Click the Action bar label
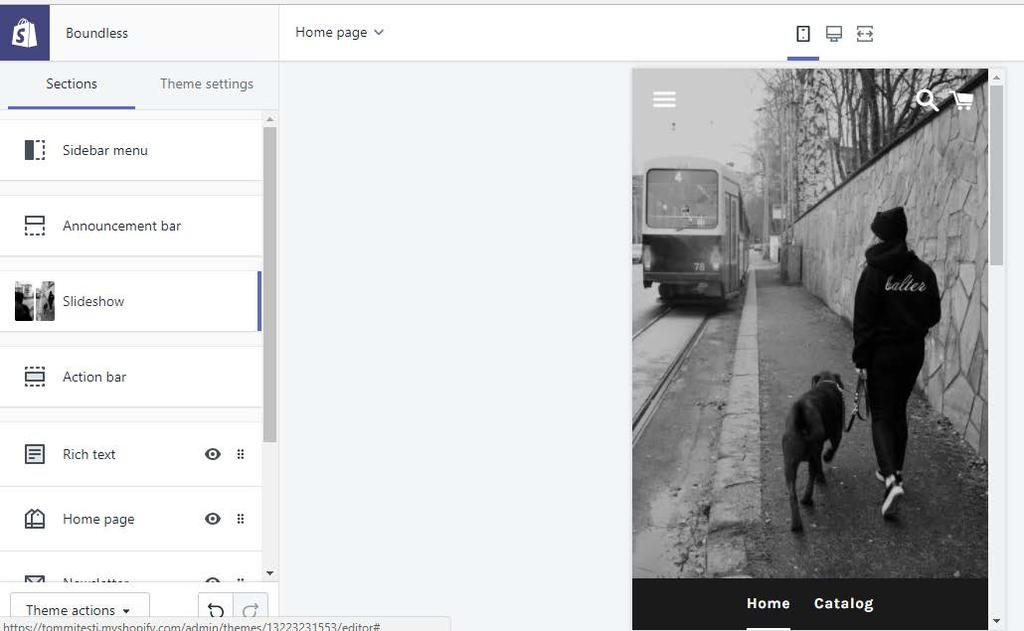Screen dimensions: 1024x631 pyautogui.click(x=94, y=377)
